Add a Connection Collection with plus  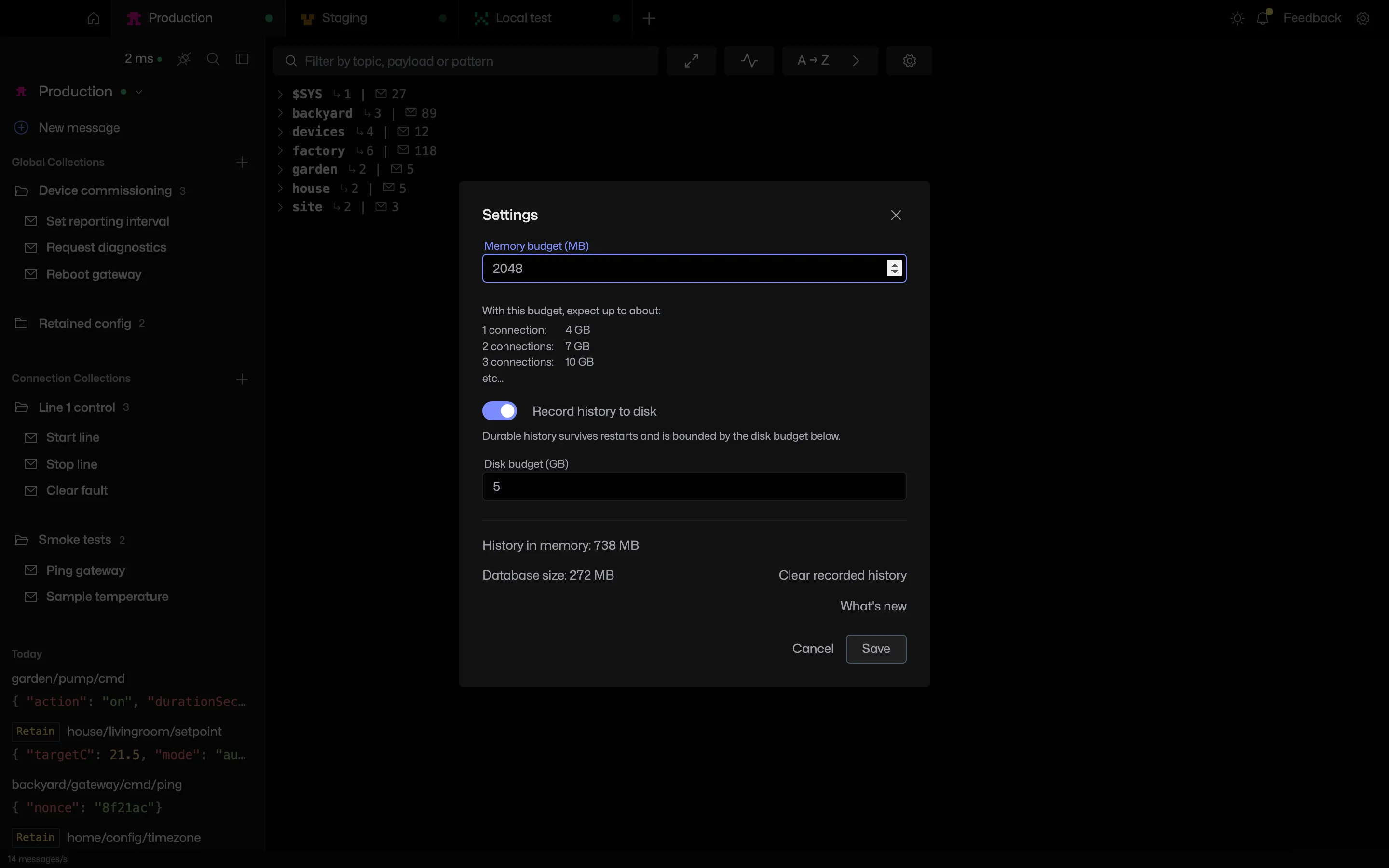[242, 379]
